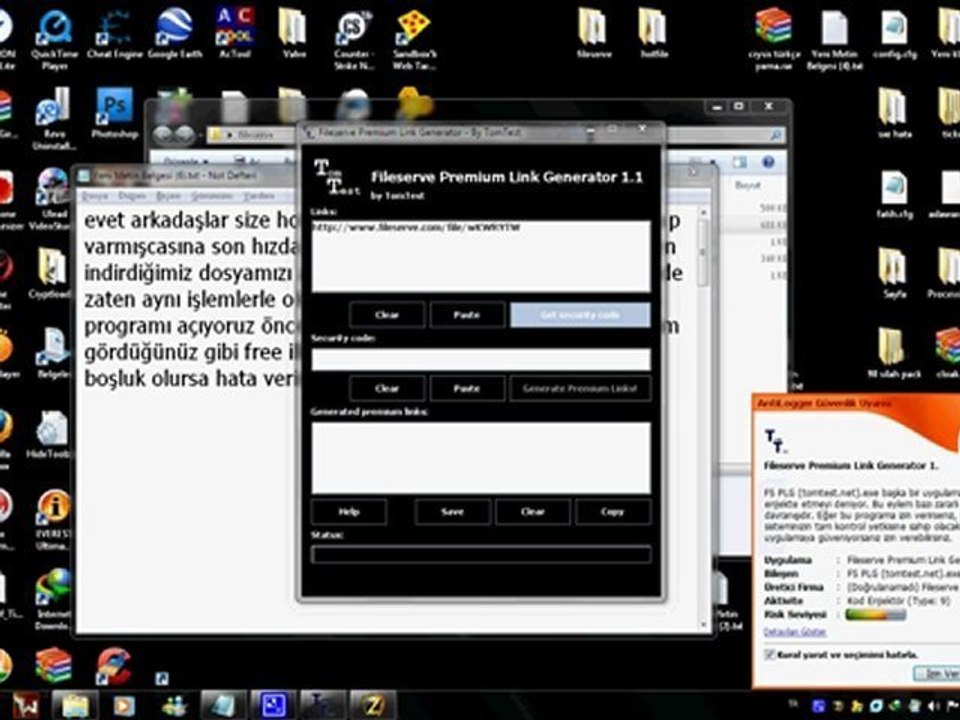
Task: Click Notepad vertical scrollbar
Action: (703, 419)
